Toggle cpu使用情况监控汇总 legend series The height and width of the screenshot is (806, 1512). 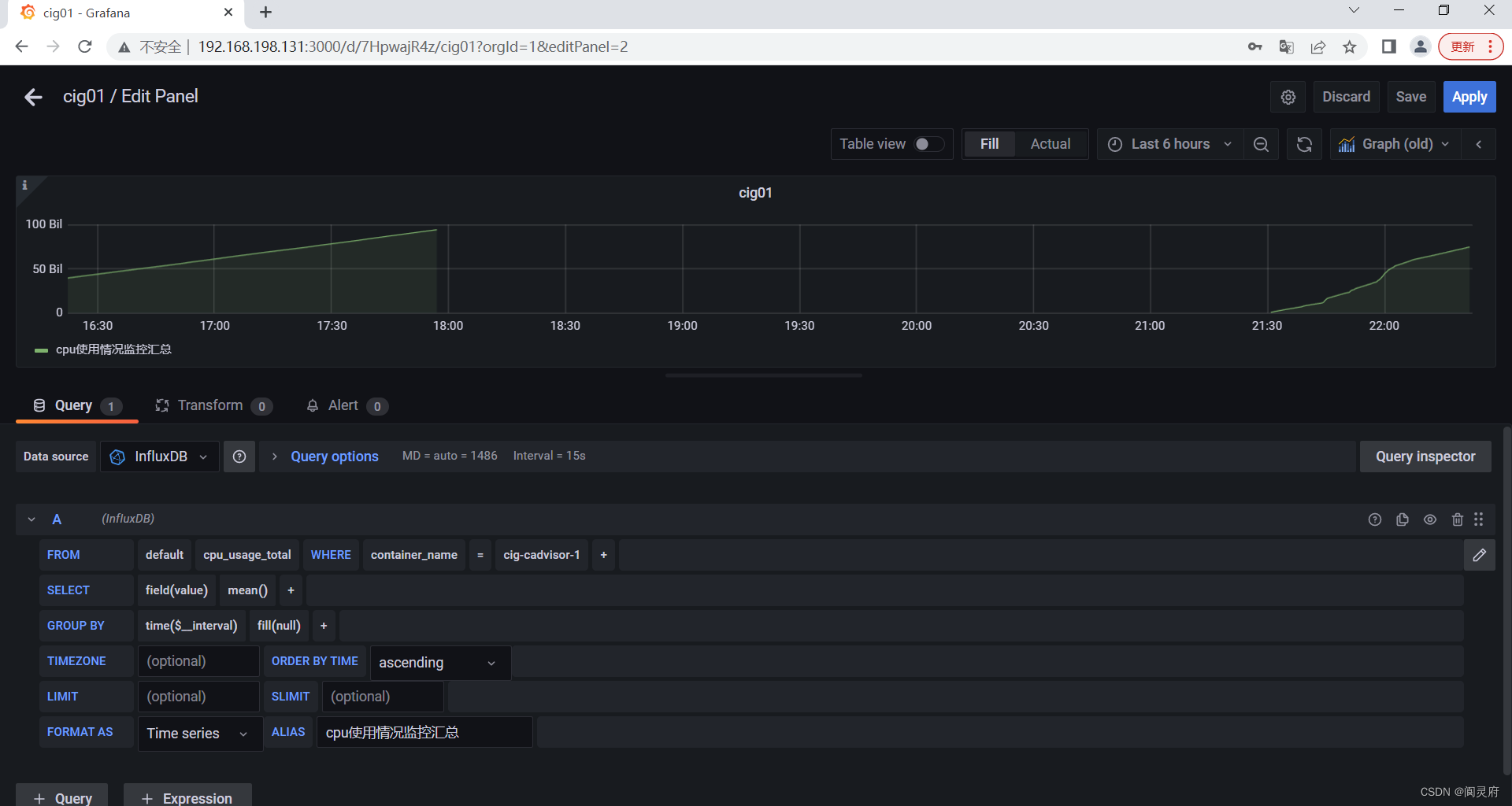(x=113, y=349)
